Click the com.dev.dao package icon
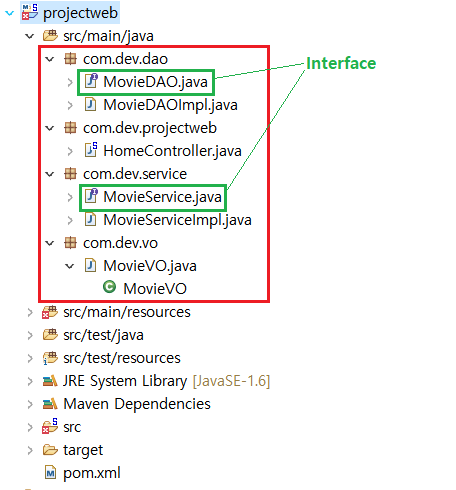The height and width of the screenshot is (490, 456). (70, 59)
